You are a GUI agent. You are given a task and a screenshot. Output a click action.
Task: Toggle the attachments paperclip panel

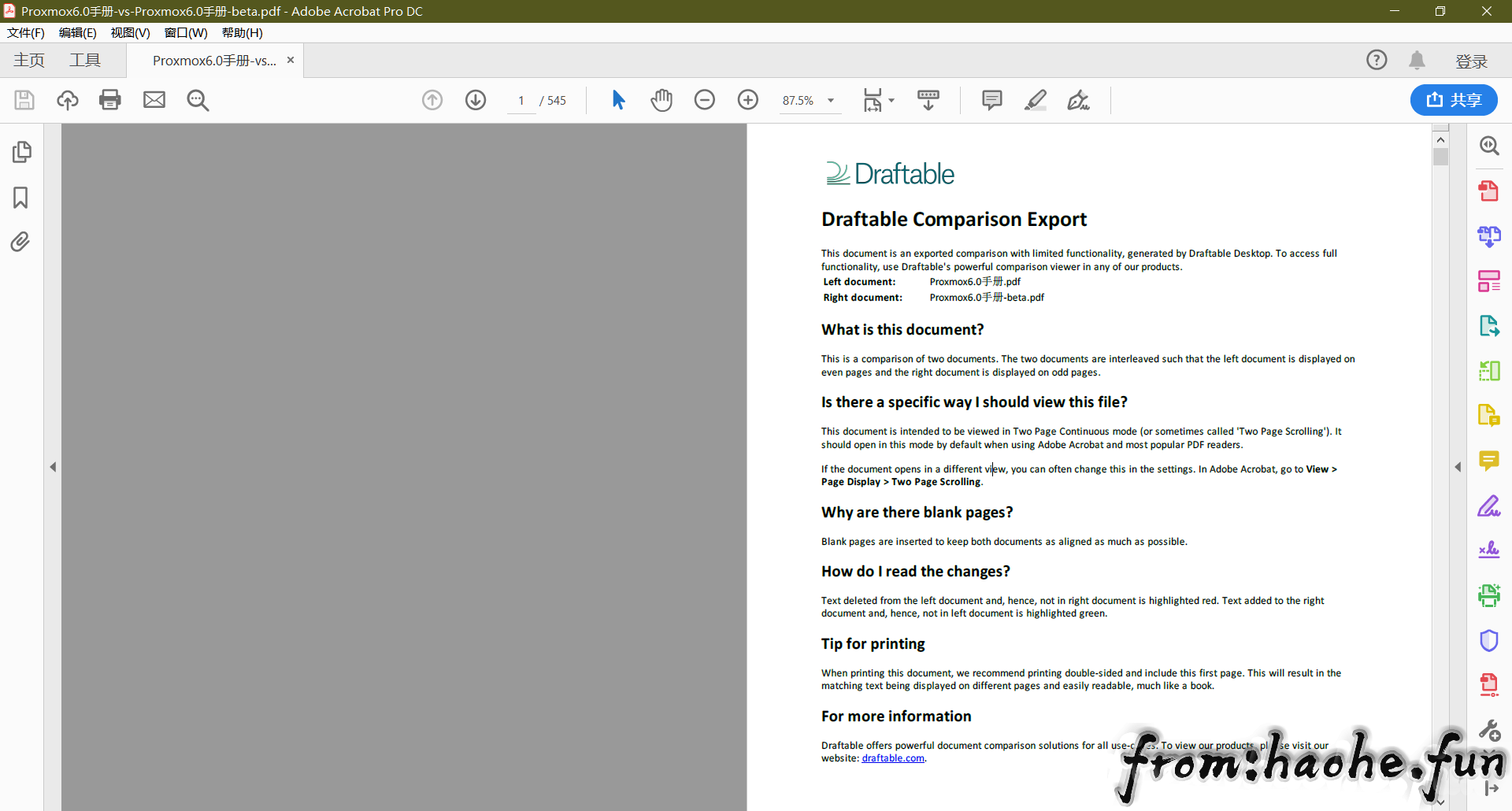(x=21, y=242)
